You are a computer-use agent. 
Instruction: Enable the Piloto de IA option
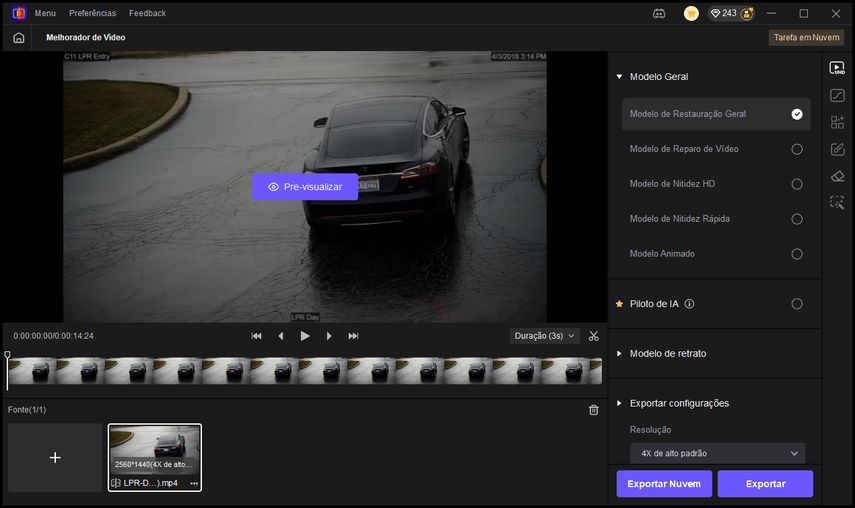point(797,304)
